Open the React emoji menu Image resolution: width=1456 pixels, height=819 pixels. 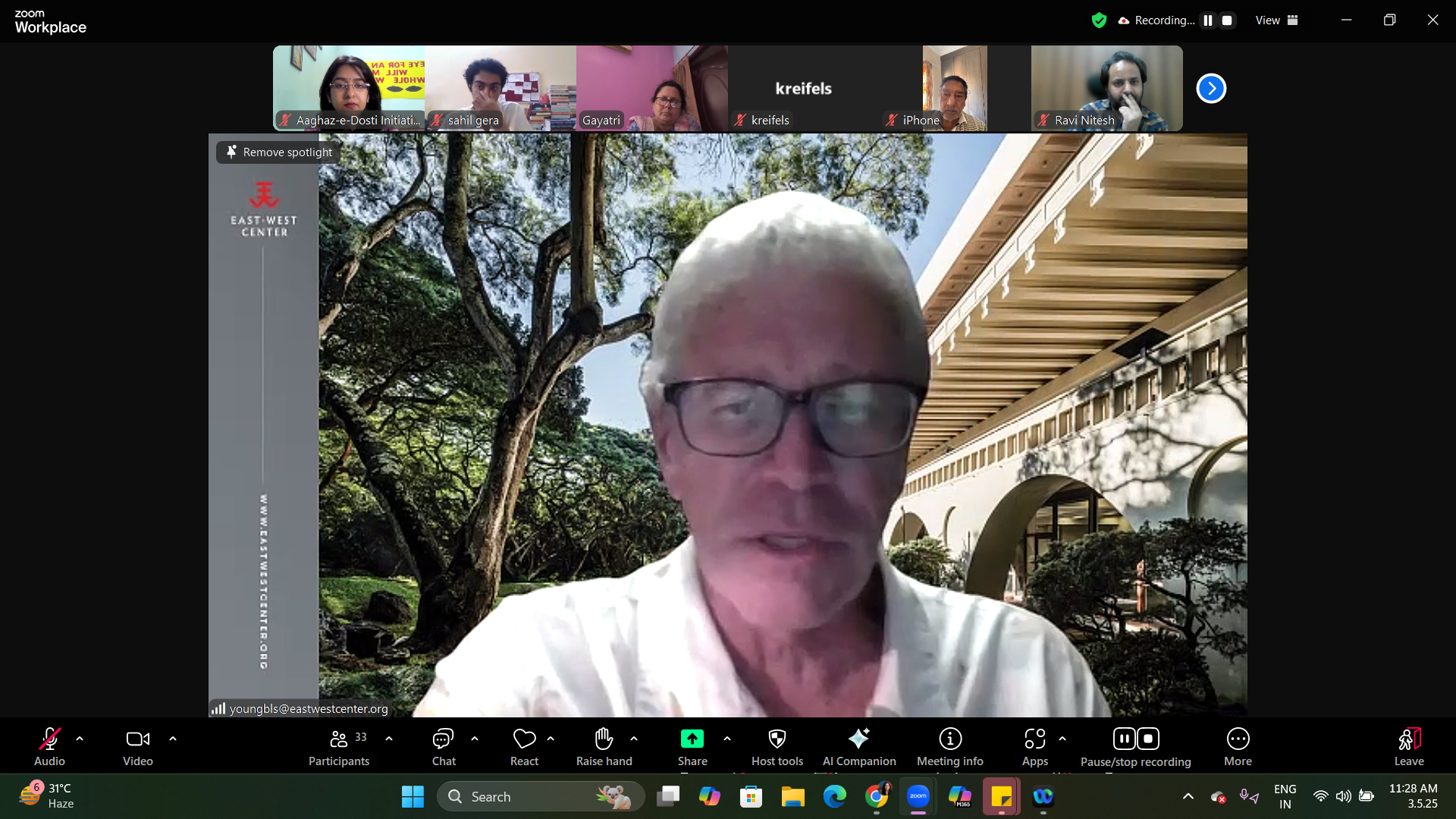524,739
